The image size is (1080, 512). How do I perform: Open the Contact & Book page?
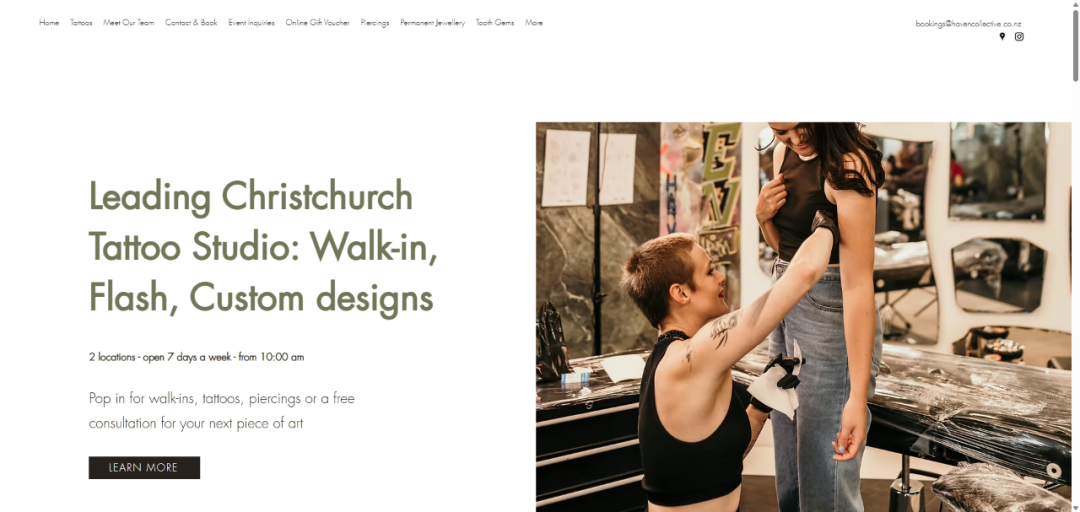(x=191, y=23)
